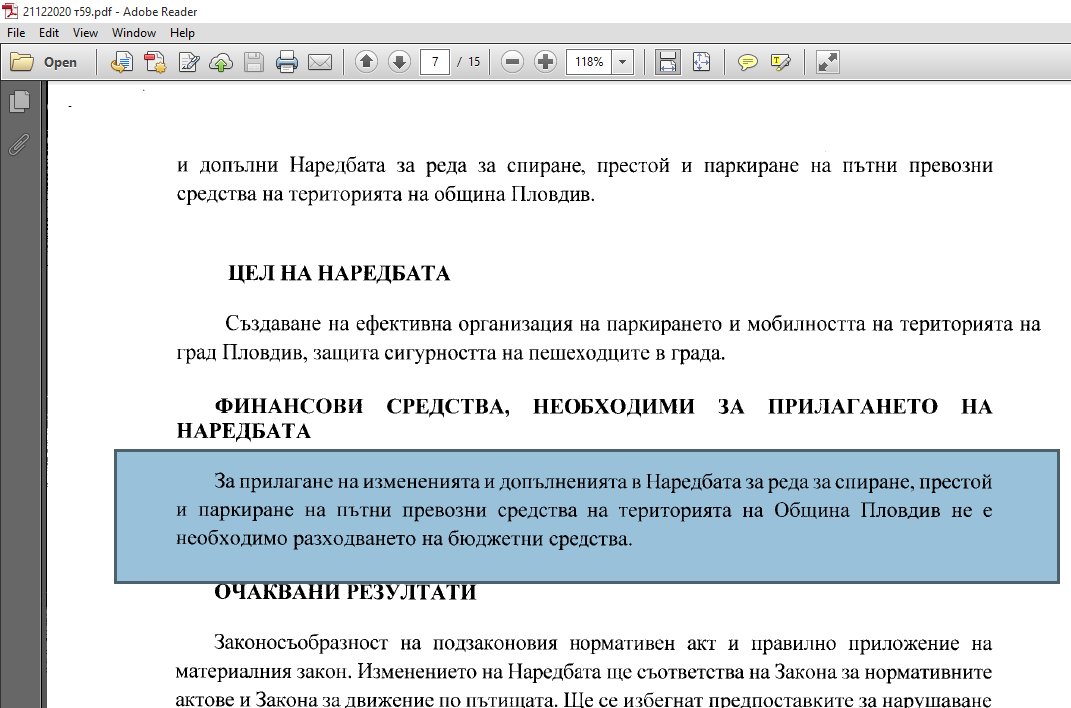
Task: Click the word 'ФИНАНСОВИ' in heading
Action: tap(289, 407)
